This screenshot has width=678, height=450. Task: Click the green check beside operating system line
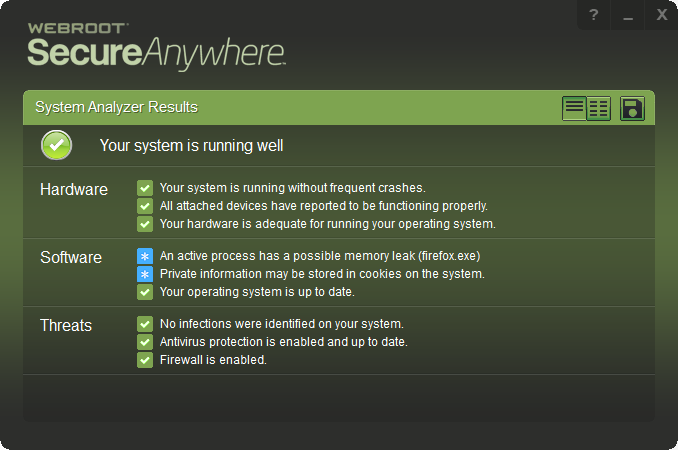[x=145, y=292]
